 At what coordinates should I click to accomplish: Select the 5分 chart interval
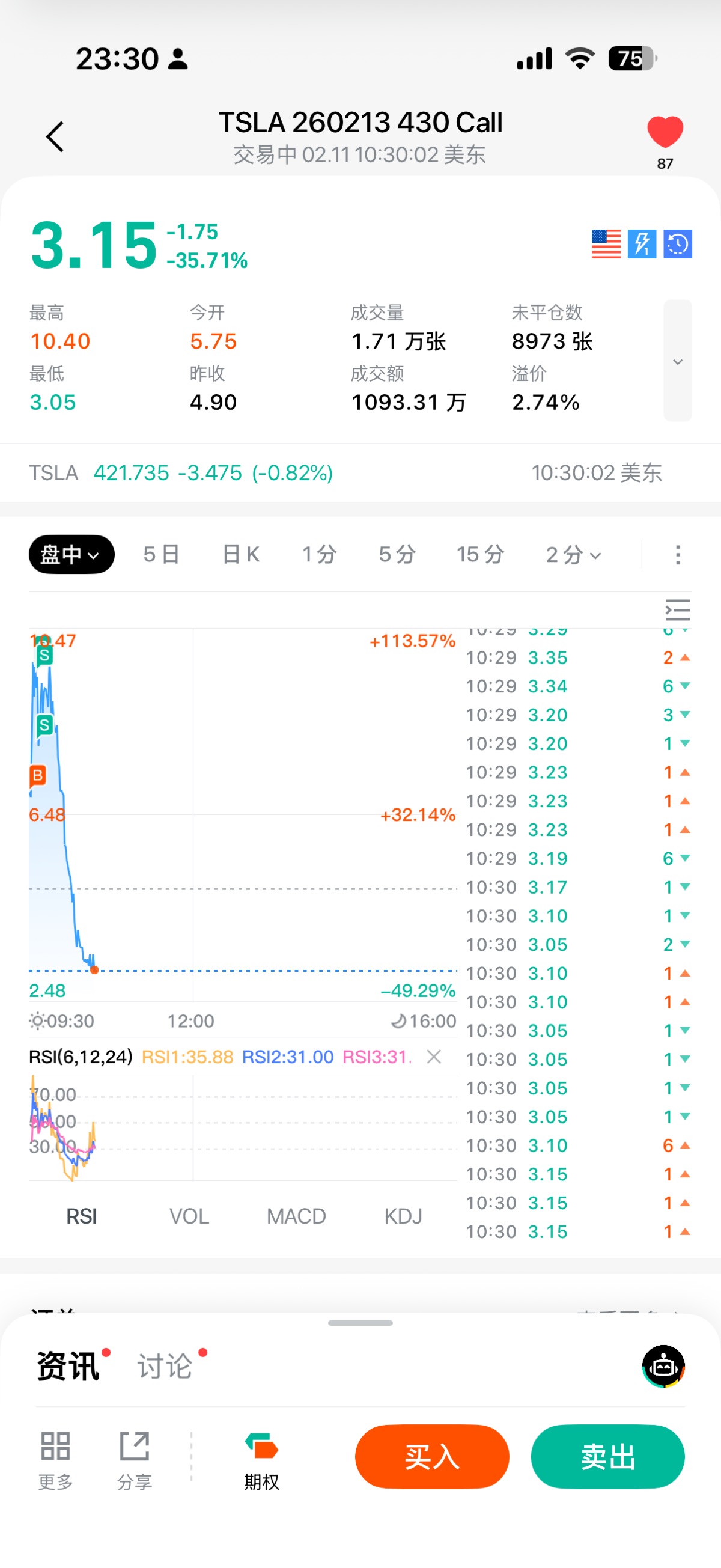click(397, 554)
